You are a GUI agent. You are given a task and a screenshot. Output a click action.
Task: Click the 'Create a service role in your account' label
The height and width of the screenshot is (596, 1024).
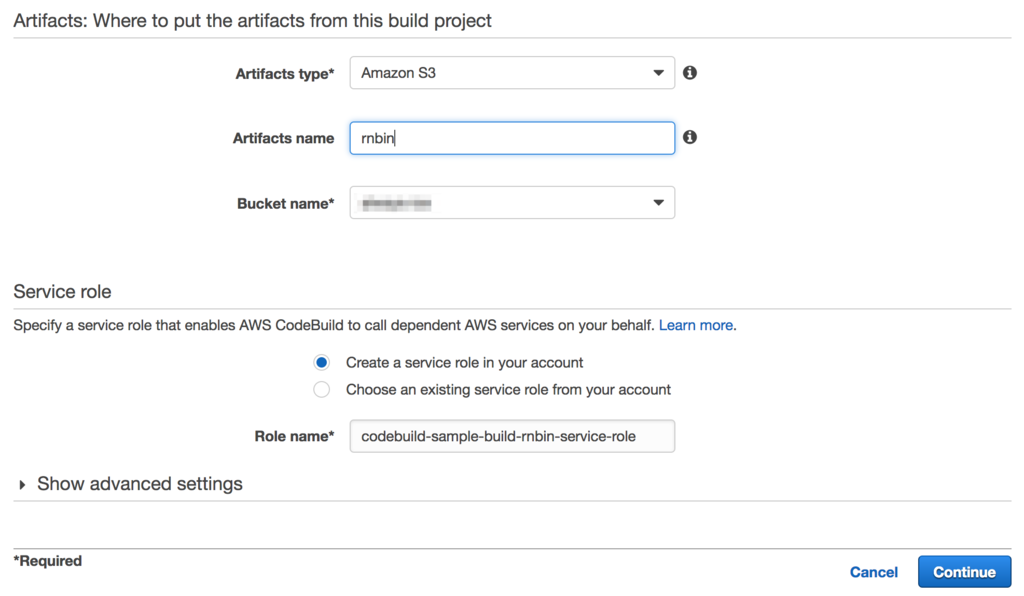click(x=464, y=362)
